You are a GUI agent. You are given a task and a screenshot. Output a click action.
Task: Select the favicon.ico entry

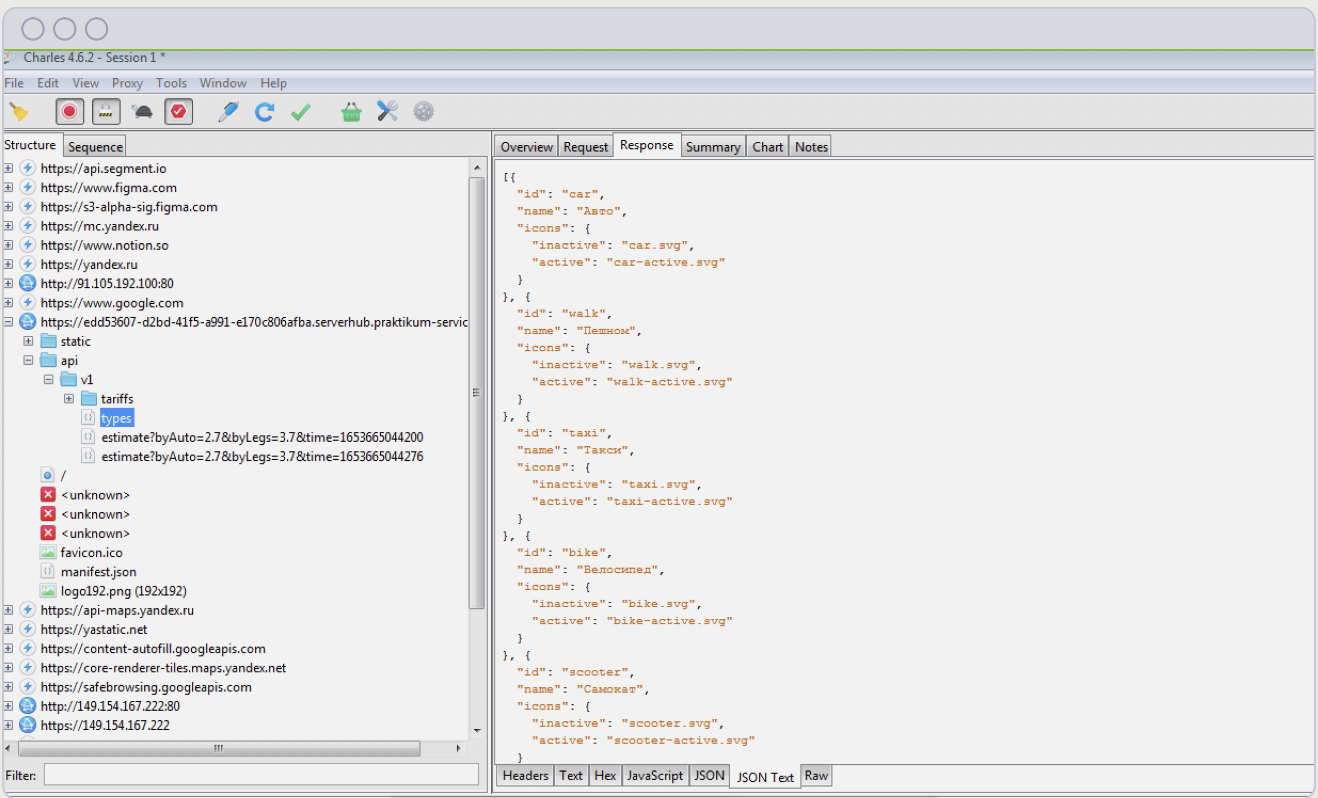tap(91, 552)
